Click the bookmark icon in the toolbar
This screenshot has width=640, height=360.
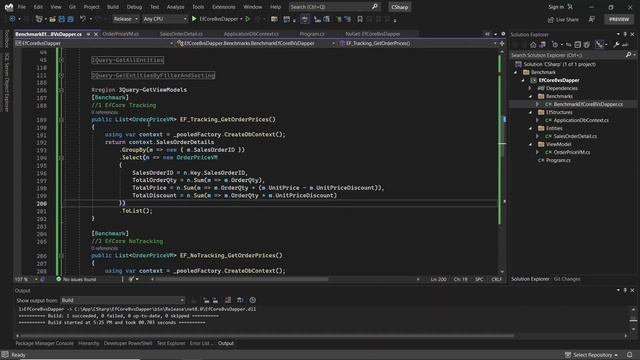(360, 19)
